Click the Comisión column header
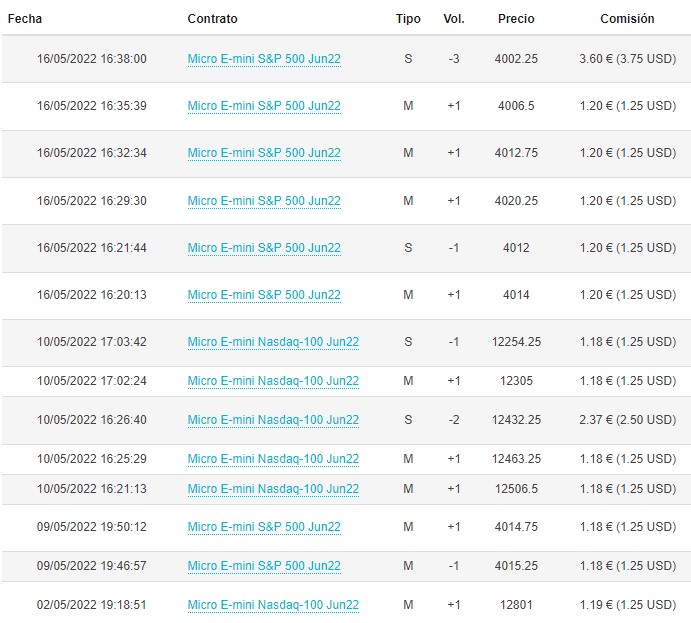This screenshot has height=623, width=691. click(627, 19)
